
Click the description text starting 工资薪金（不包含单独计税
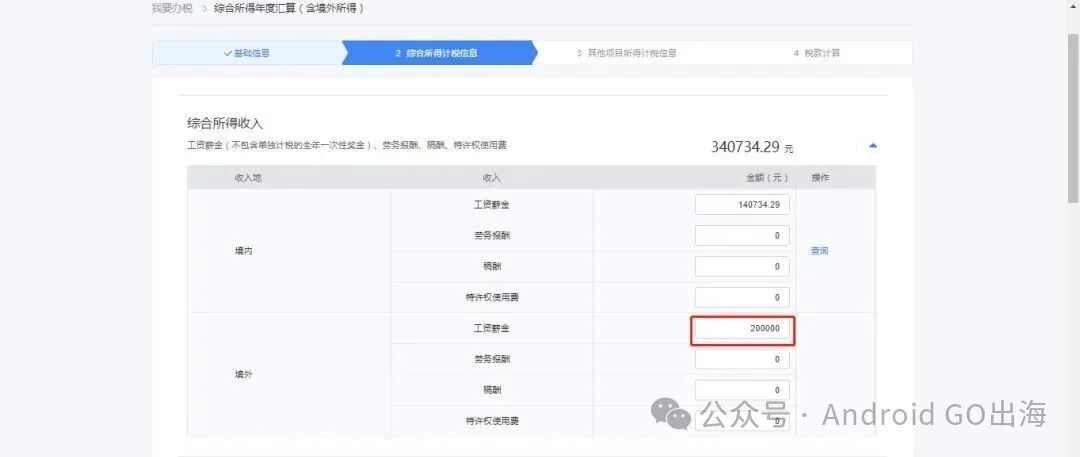click(348, 145)
